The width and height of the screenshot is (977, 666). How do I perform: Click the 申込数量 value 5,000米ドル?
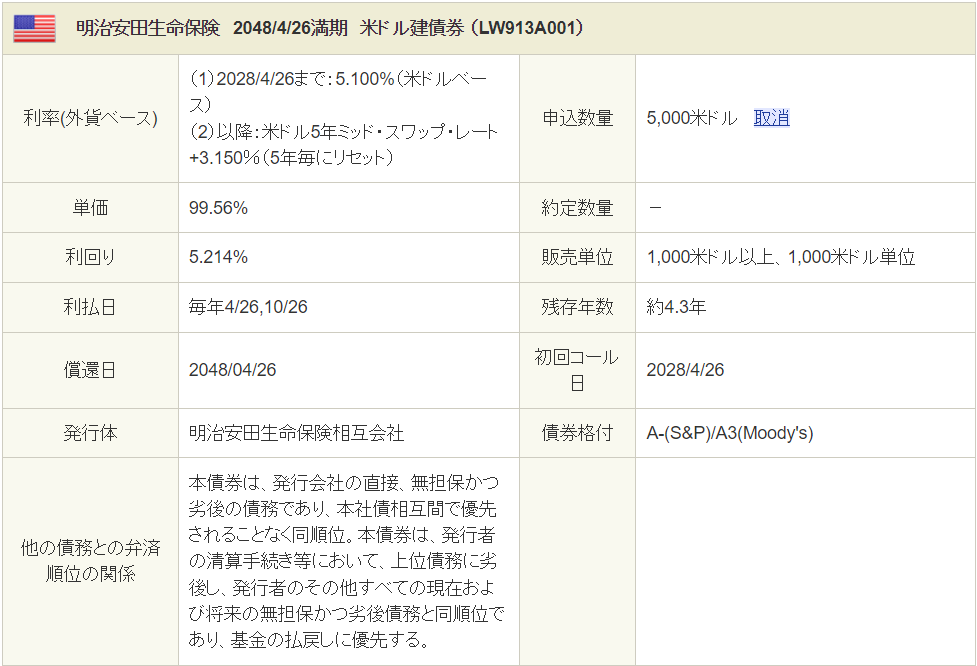(x=692, y=118)
